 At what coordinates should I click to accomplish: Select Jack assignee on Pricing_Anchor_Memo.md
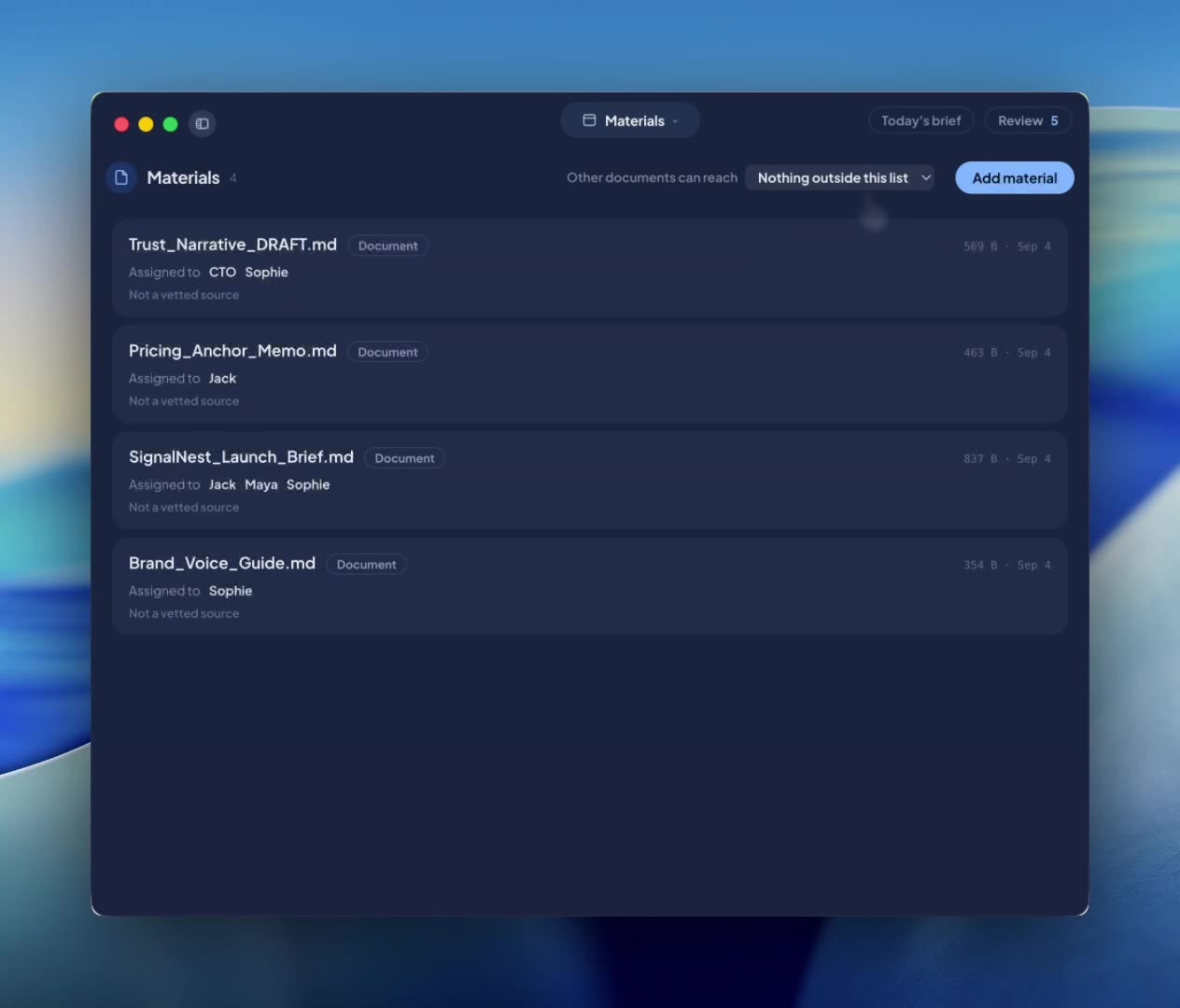[222, 379]
